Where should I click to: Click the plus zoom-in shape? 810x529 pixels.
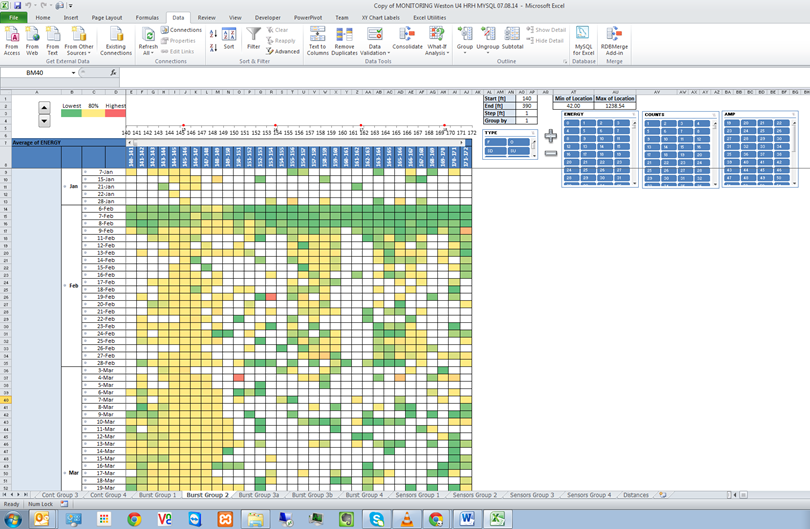[551, 136]
